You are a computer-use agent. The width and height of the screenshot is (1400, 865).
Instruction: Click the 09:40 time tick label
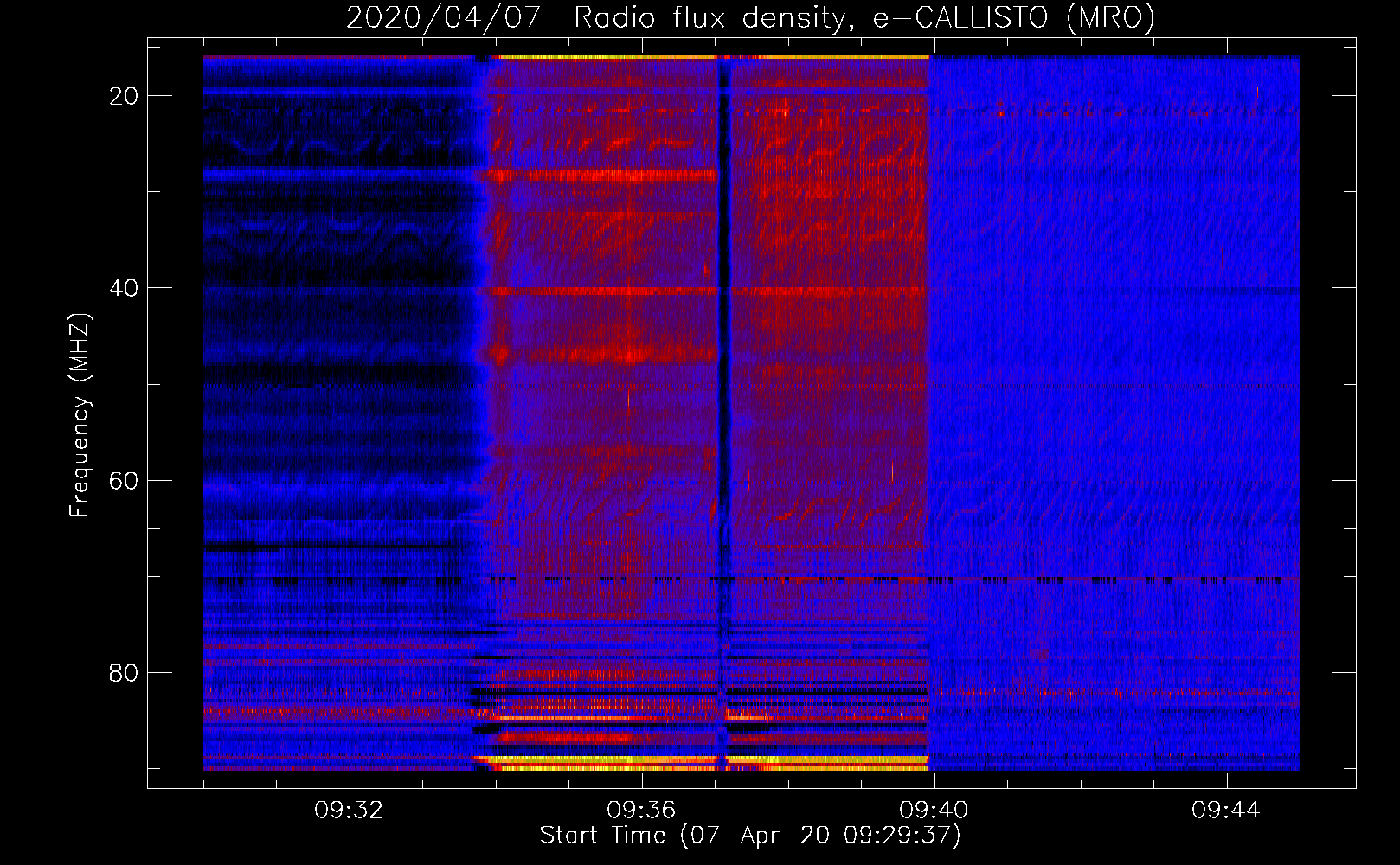click(x=934, y=811)
